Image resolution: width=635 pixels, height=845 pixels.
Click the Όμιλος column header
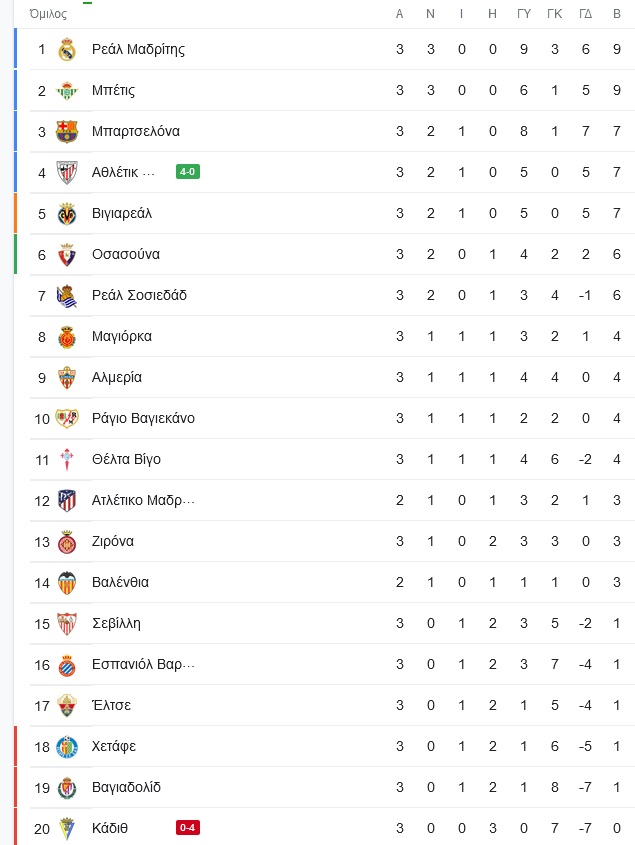pyautogui.click(x=48, y=14)
